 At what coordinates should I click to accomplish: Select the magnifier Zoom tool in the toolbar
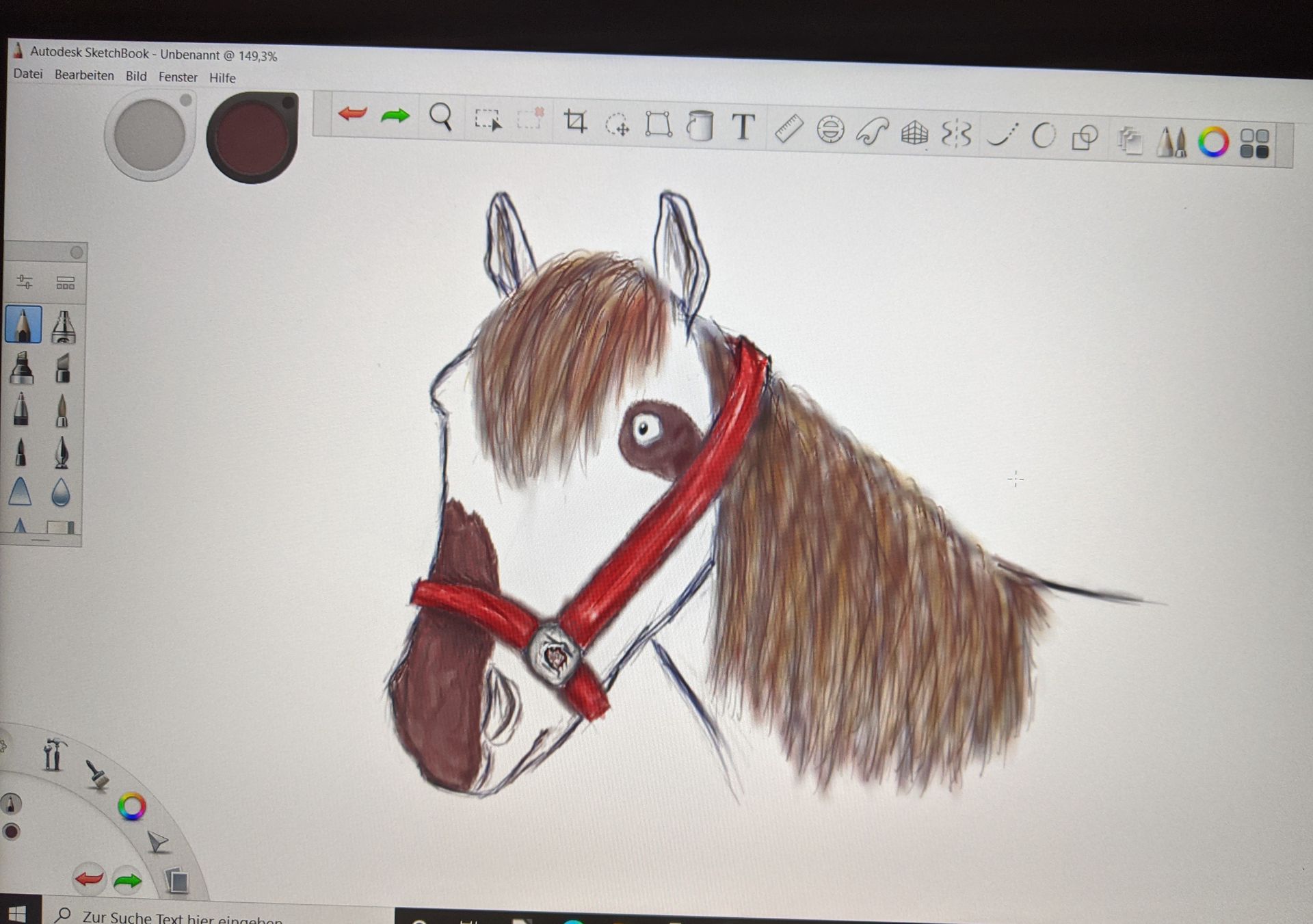[x=440, y=116]
